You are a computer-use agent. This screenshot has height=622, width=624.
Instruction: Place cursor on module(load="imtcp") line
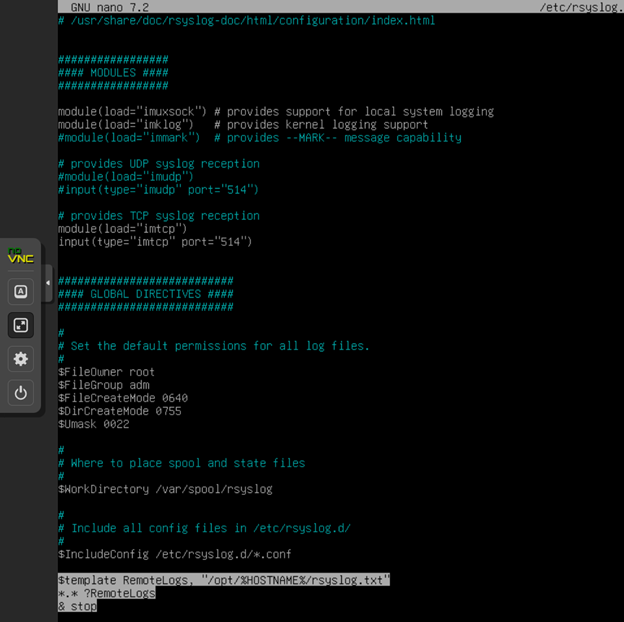(x=122, y=228)
